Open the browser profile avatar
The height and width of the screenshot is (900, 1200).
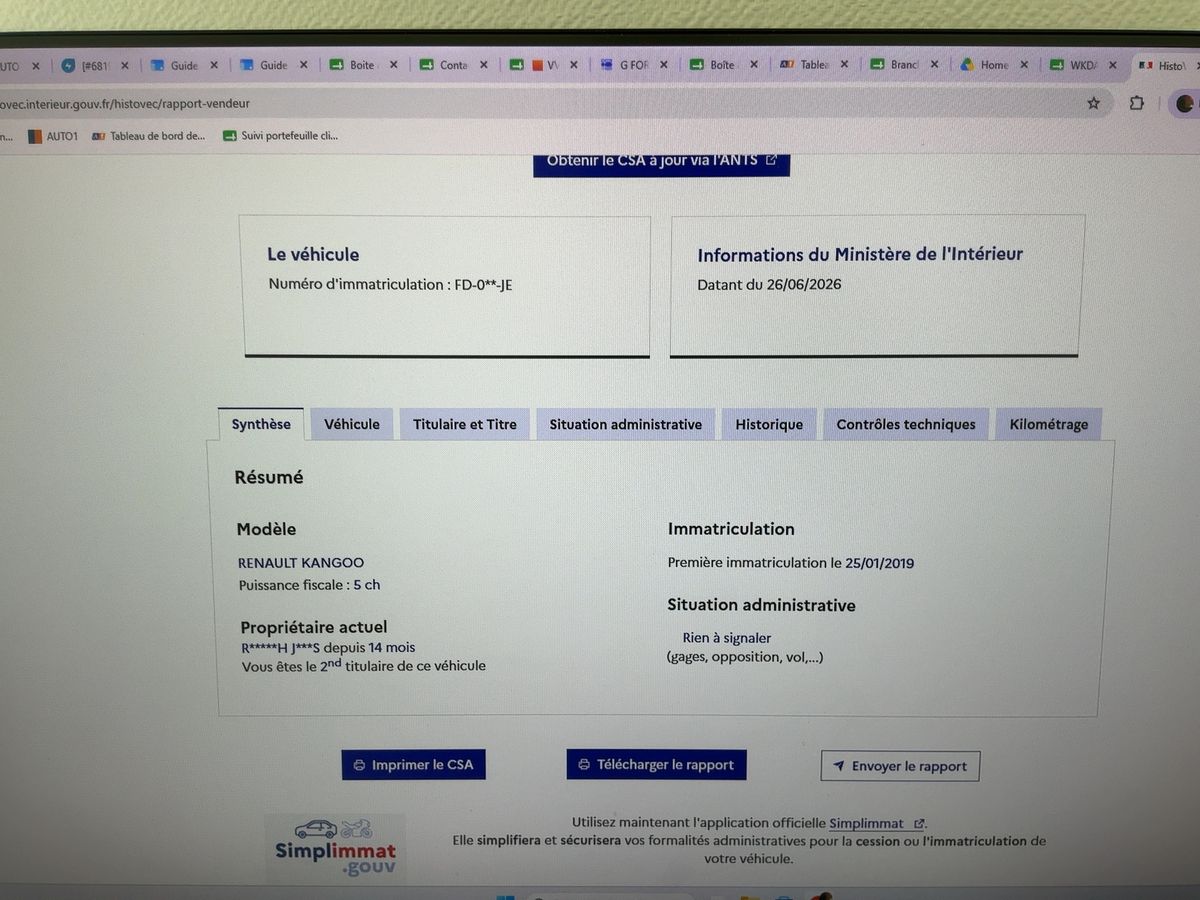(x=1185, y=103)
